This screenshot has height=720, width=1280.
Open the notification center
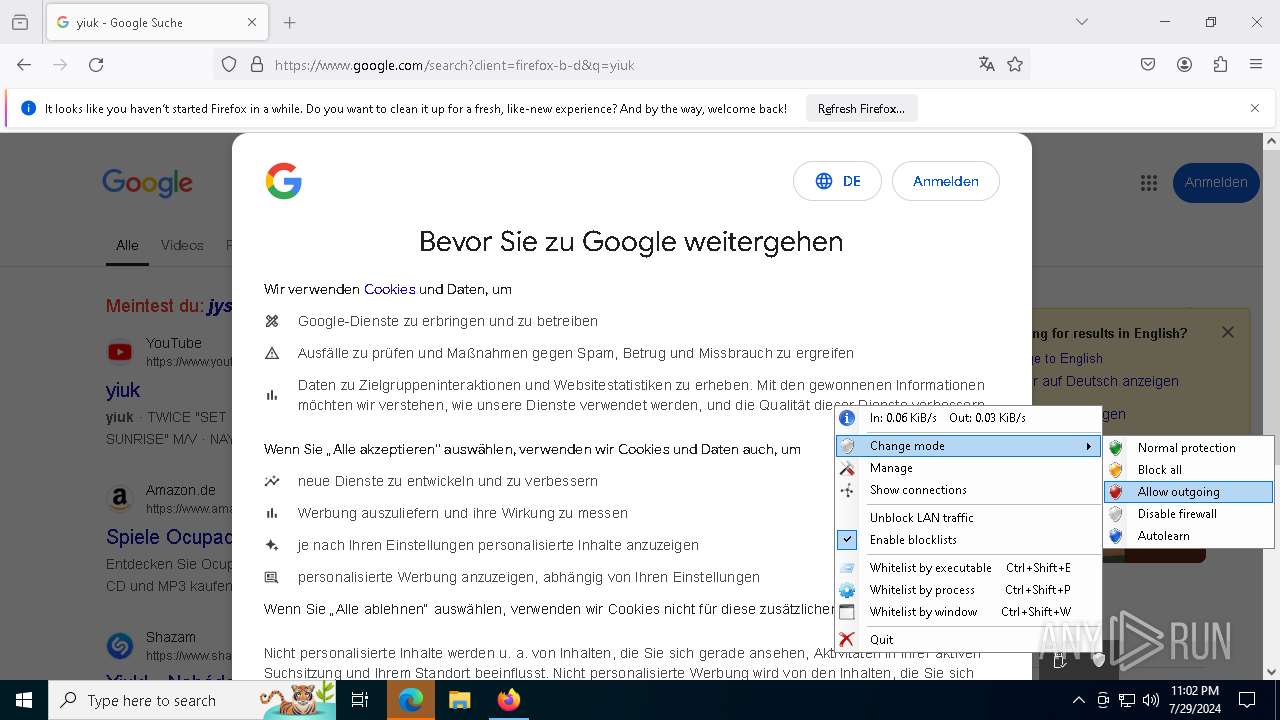tap(1247, 700)
